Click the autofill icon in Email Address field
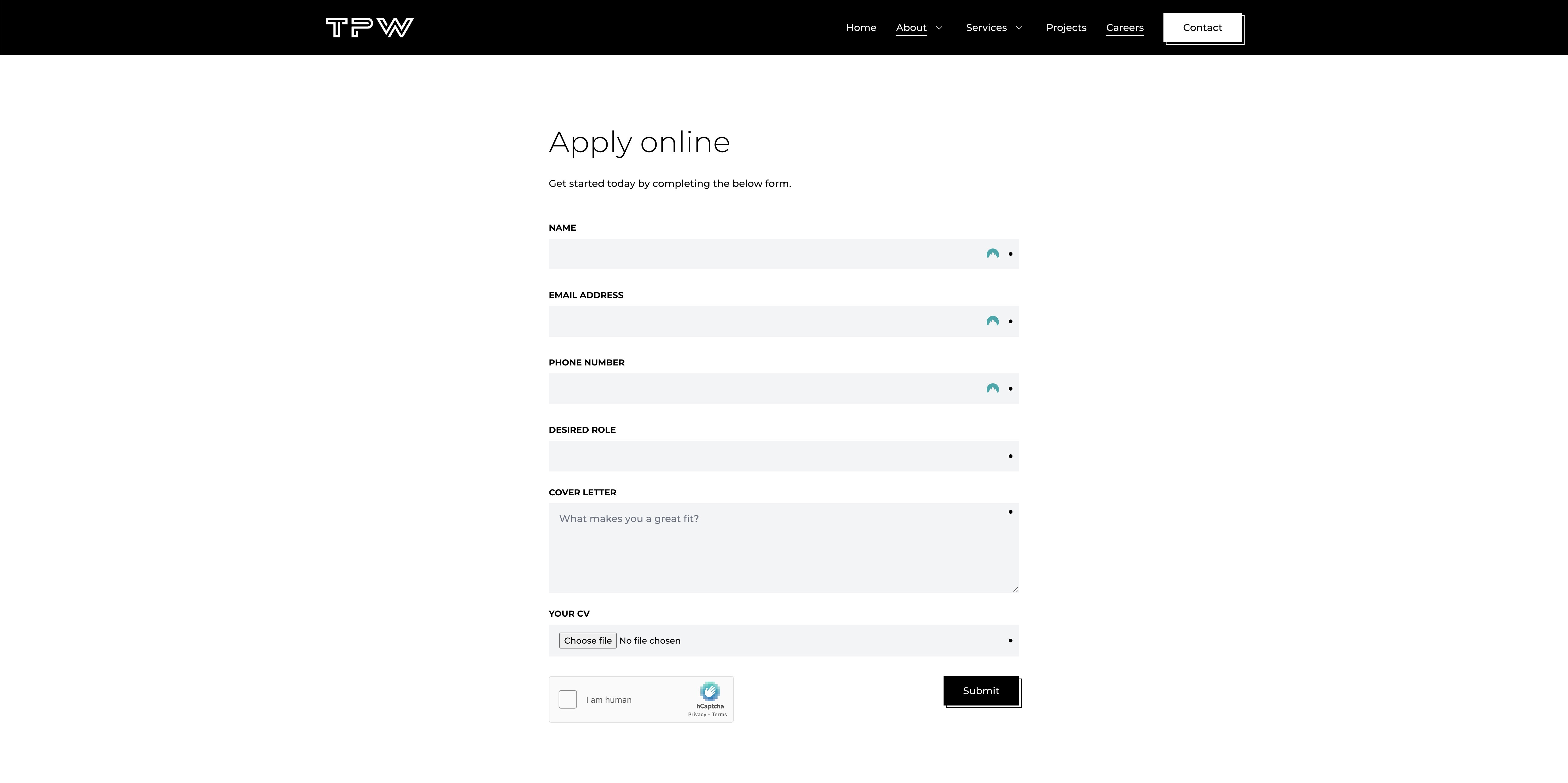The height and width of the screenshot is (783, 1568). coord(993,321)
